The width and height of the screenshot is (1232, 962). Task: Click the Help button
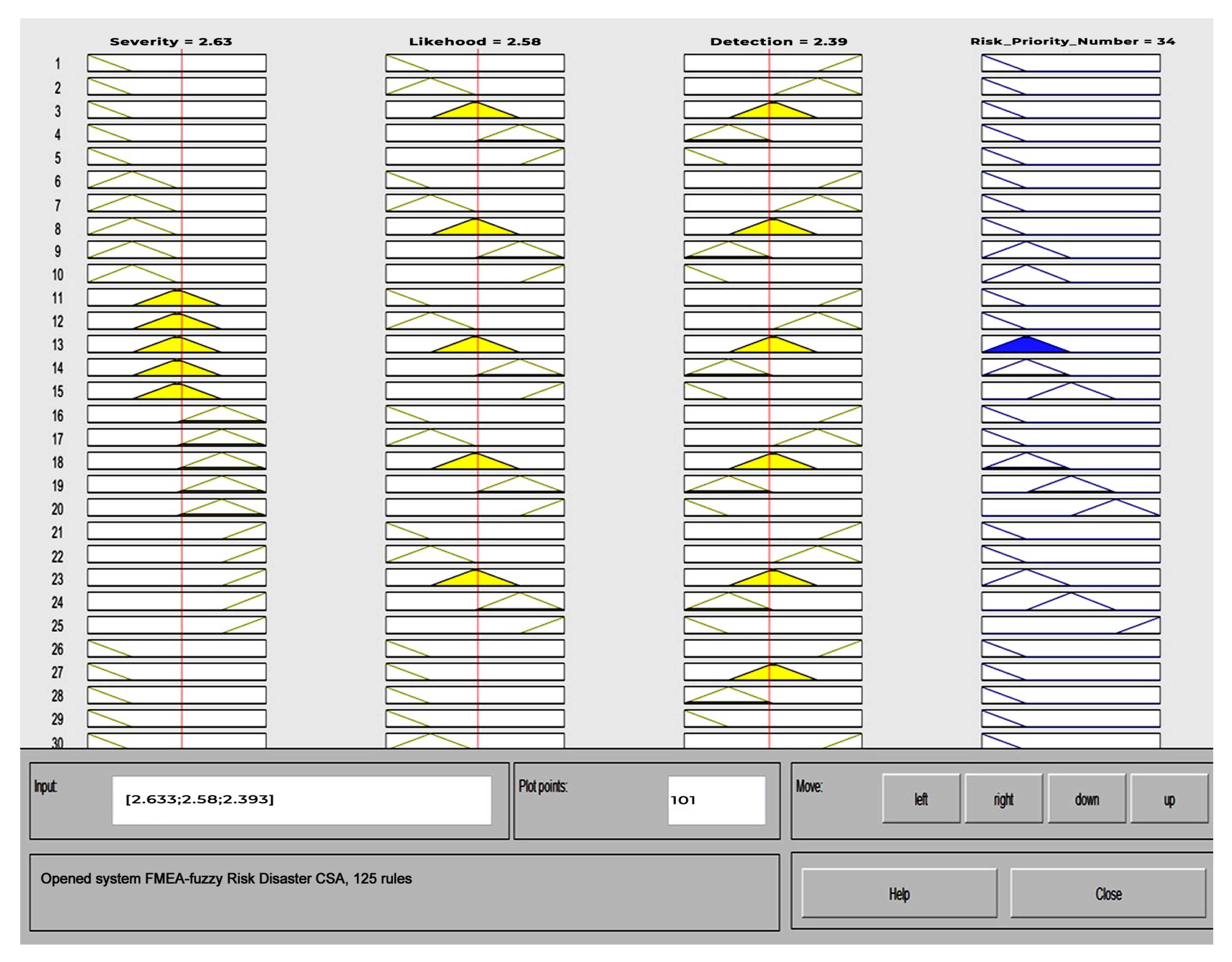[899, 894]
